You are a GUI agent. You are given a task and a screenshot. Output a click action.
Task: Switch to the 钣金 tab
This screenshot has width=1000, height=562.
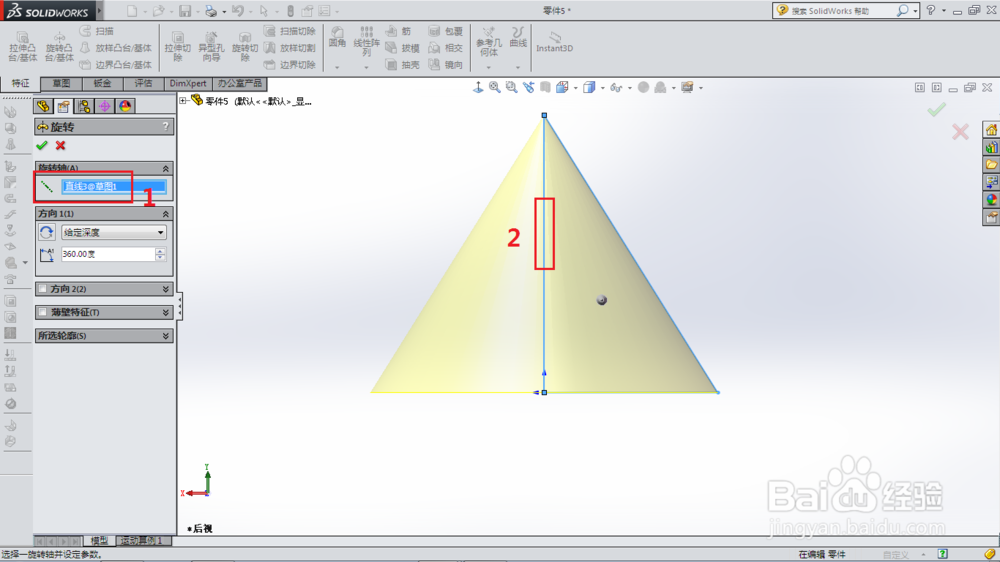[x=102, y=84]
